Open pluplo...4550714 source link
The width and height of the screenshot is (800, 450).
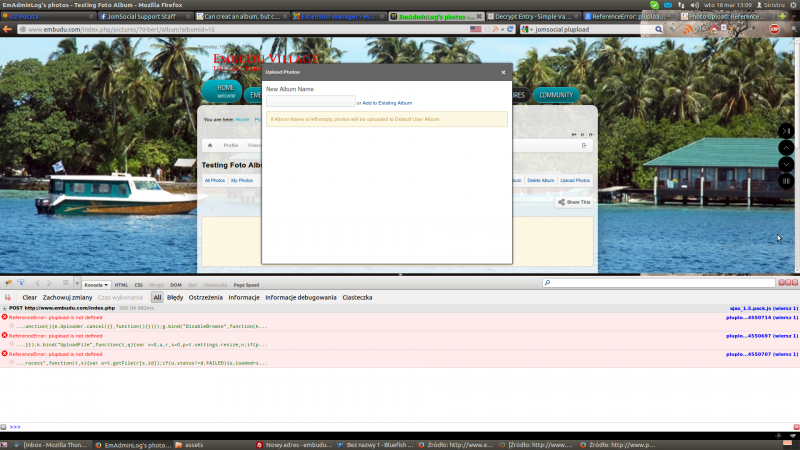coord(762,317)
